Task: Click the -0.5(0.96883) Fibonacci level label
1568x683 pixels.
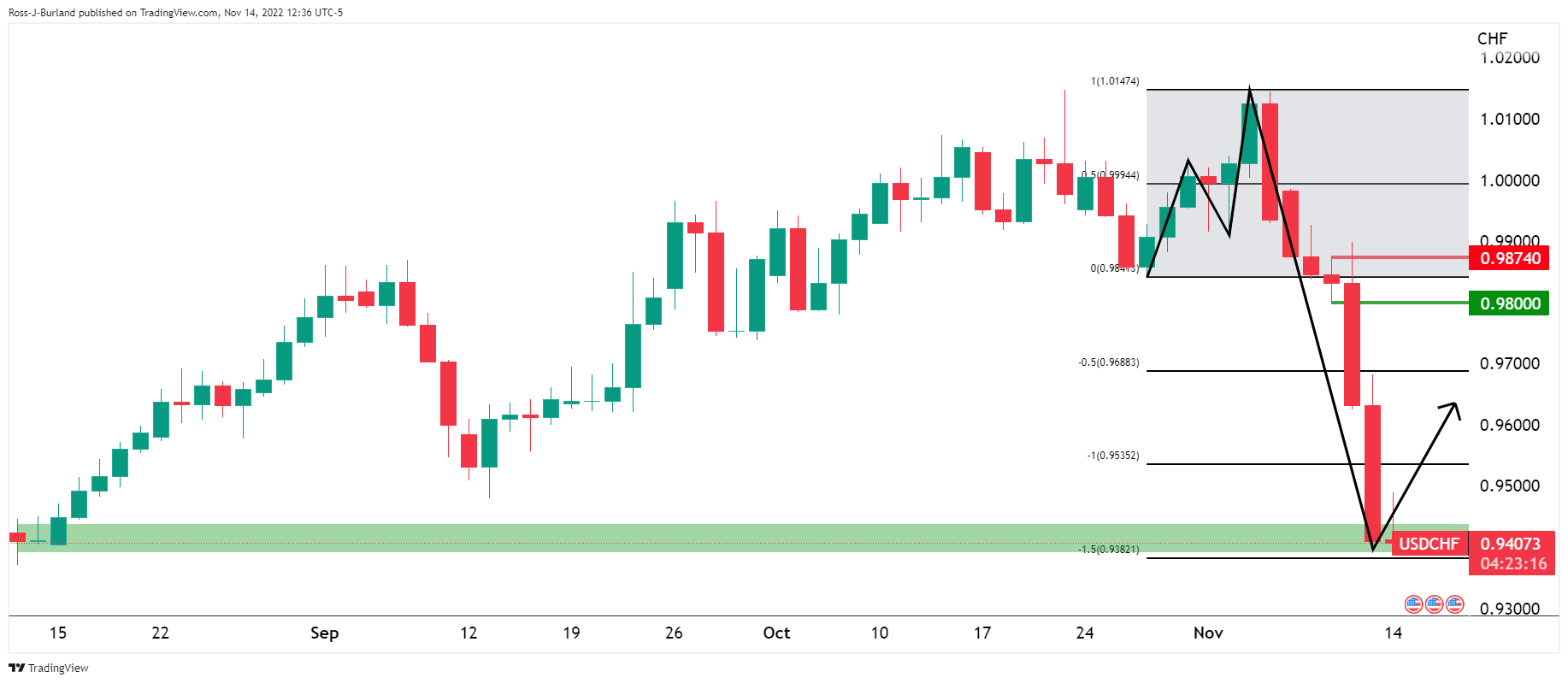Action: [x=1108, y=362]
